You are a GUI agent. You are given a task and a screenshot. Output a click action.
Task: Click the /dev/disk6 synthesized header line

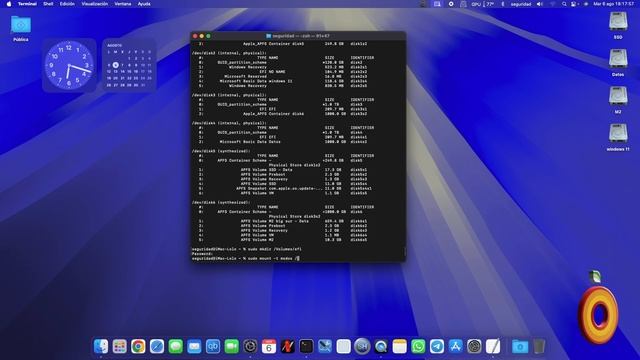tap(221, 202)
